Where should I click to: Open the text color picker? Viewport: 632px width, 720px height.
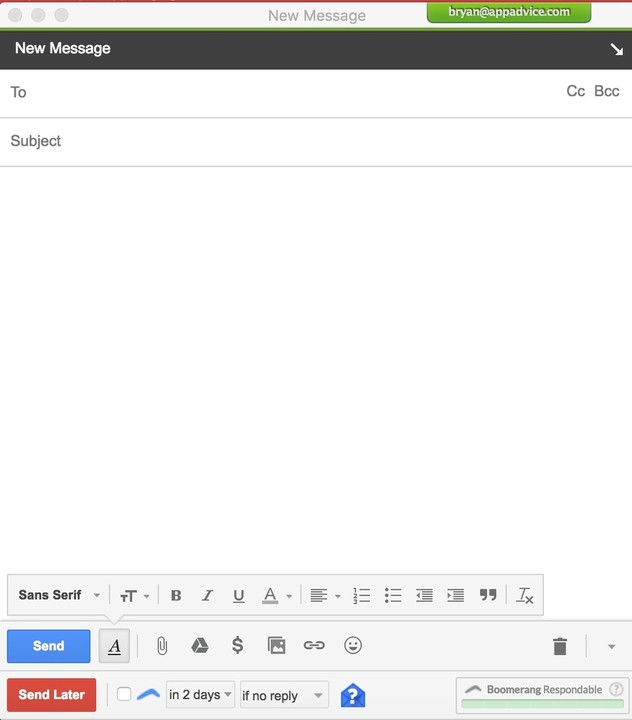coord(276,595)
